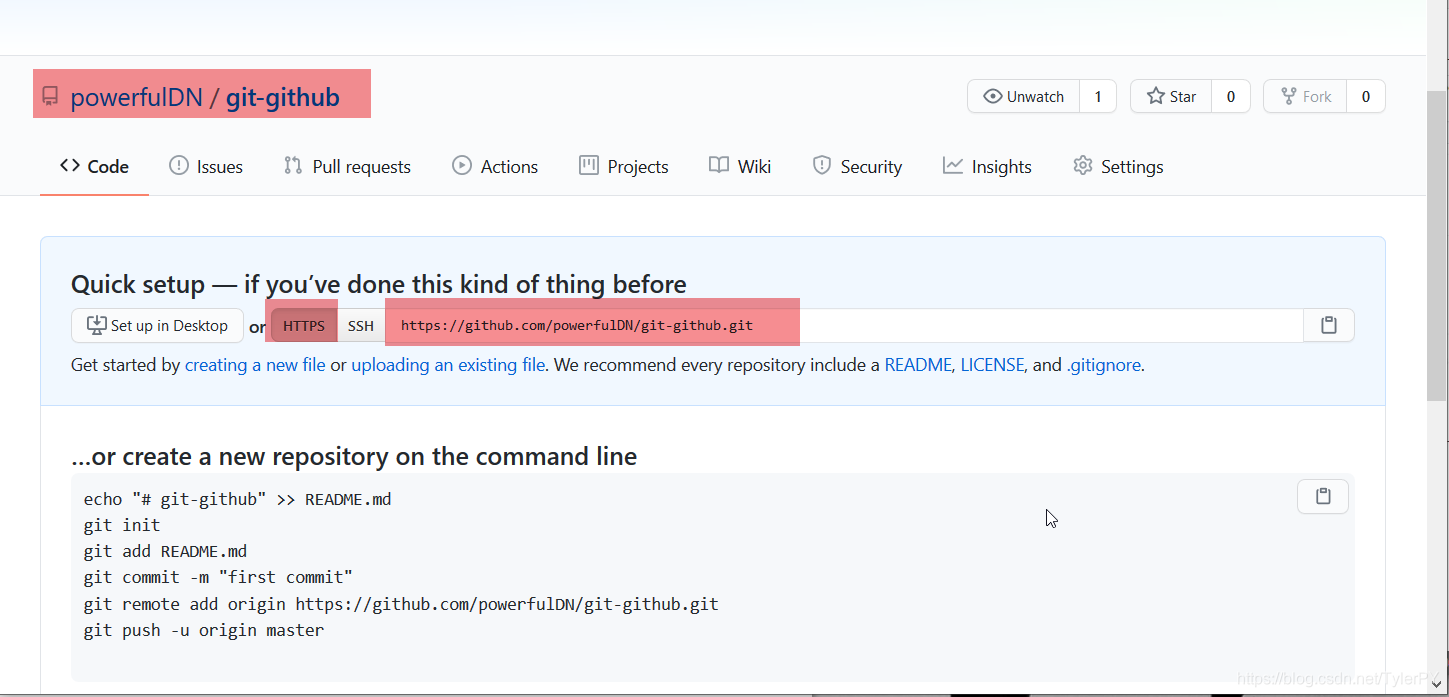Screen dimensions: 1449x697
Task: Click the git push -u origin master line
Action: [204, 630]
